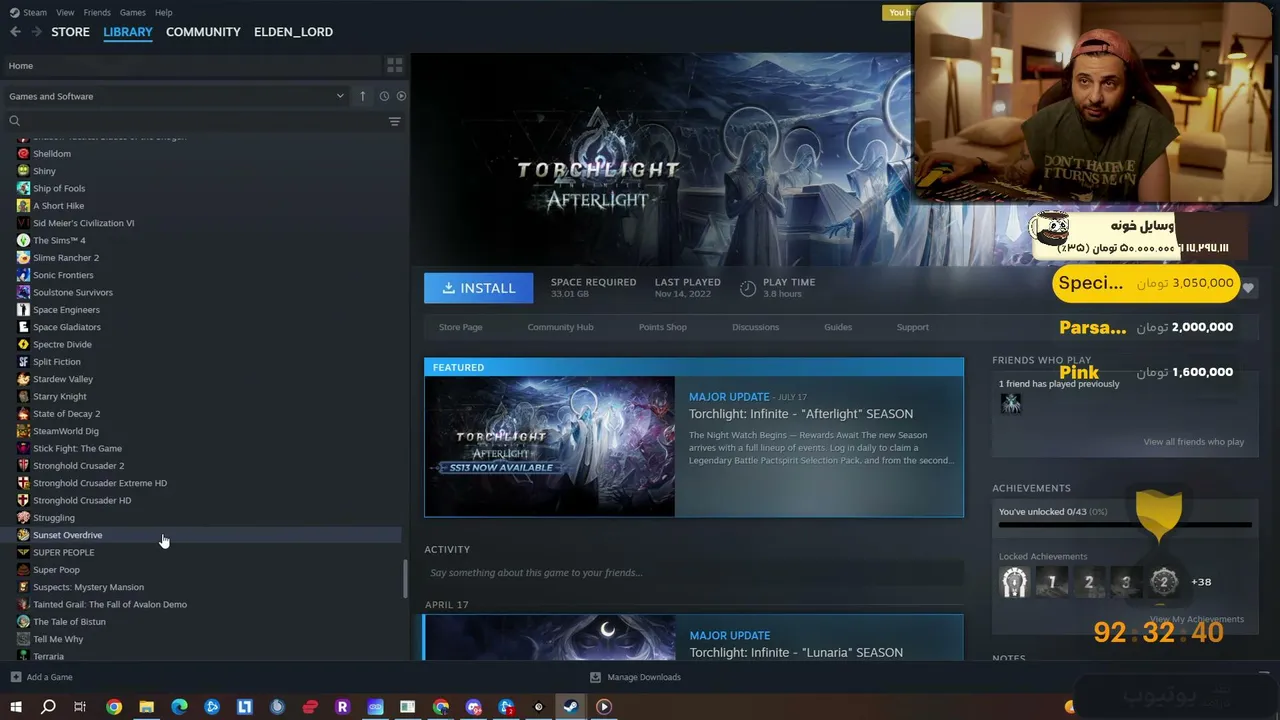The height and width of the screenshot is (720, 1280).
Task: Switch to the LIBRARY tab
Action: click(128, 32)
